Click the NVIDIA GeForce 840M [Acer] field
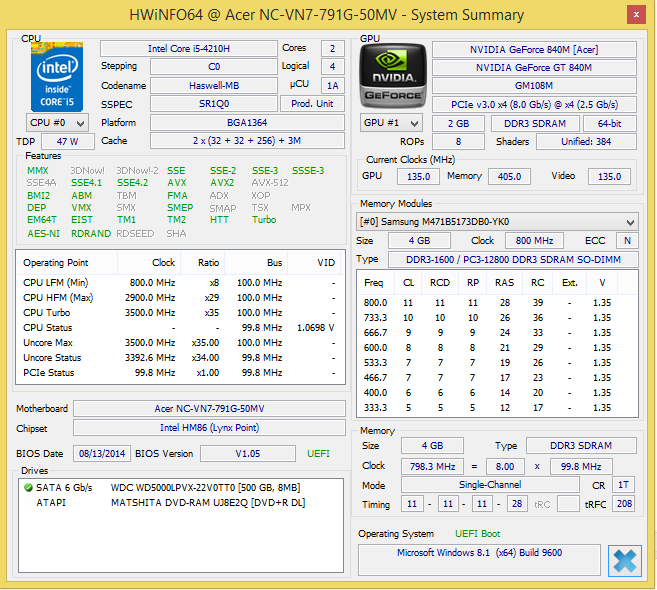 (x=534, y=49)
